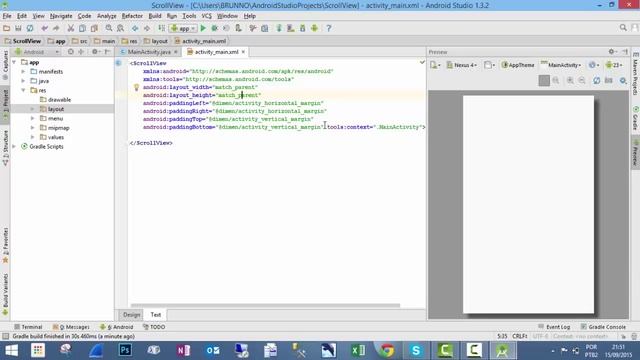
Task: Click the Synchronize toolbar icon
Action: (30, 28)
